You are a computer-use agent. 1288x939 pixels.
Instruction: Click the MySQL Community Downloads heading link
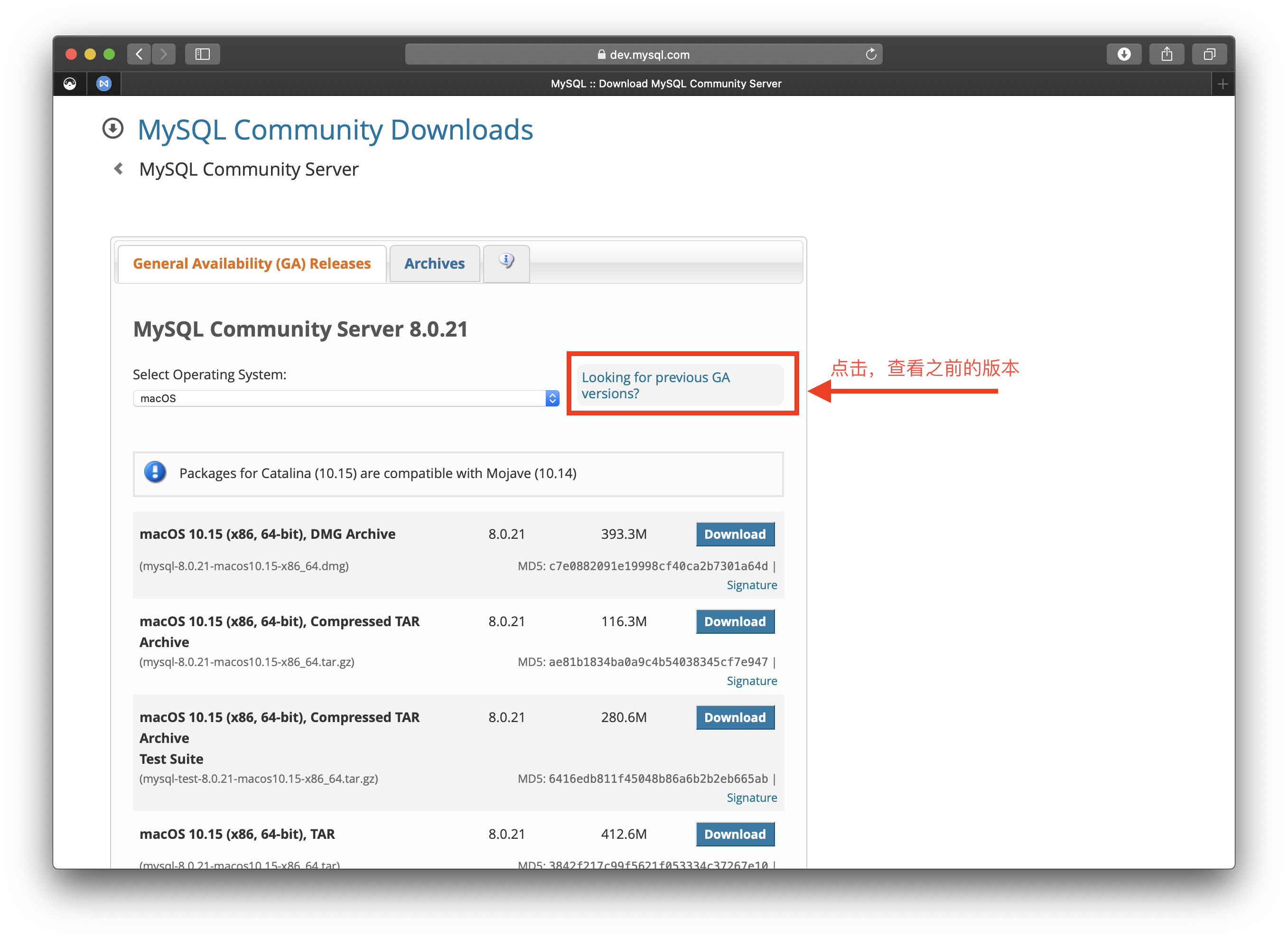point(335,130)
